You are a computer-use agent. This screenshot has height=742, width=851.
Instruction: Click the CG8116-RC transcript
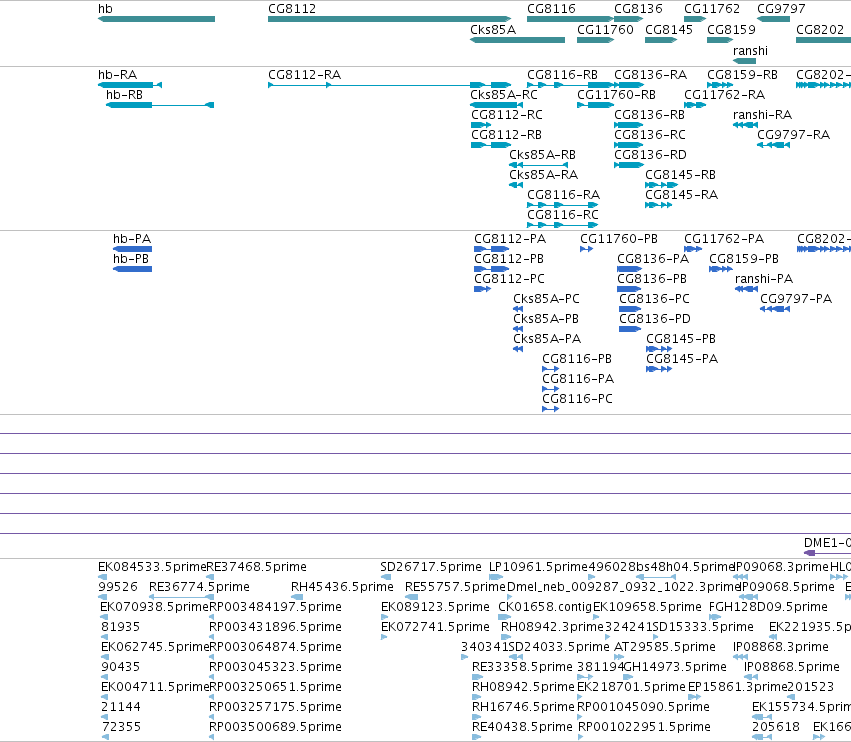tap(562, 225)
